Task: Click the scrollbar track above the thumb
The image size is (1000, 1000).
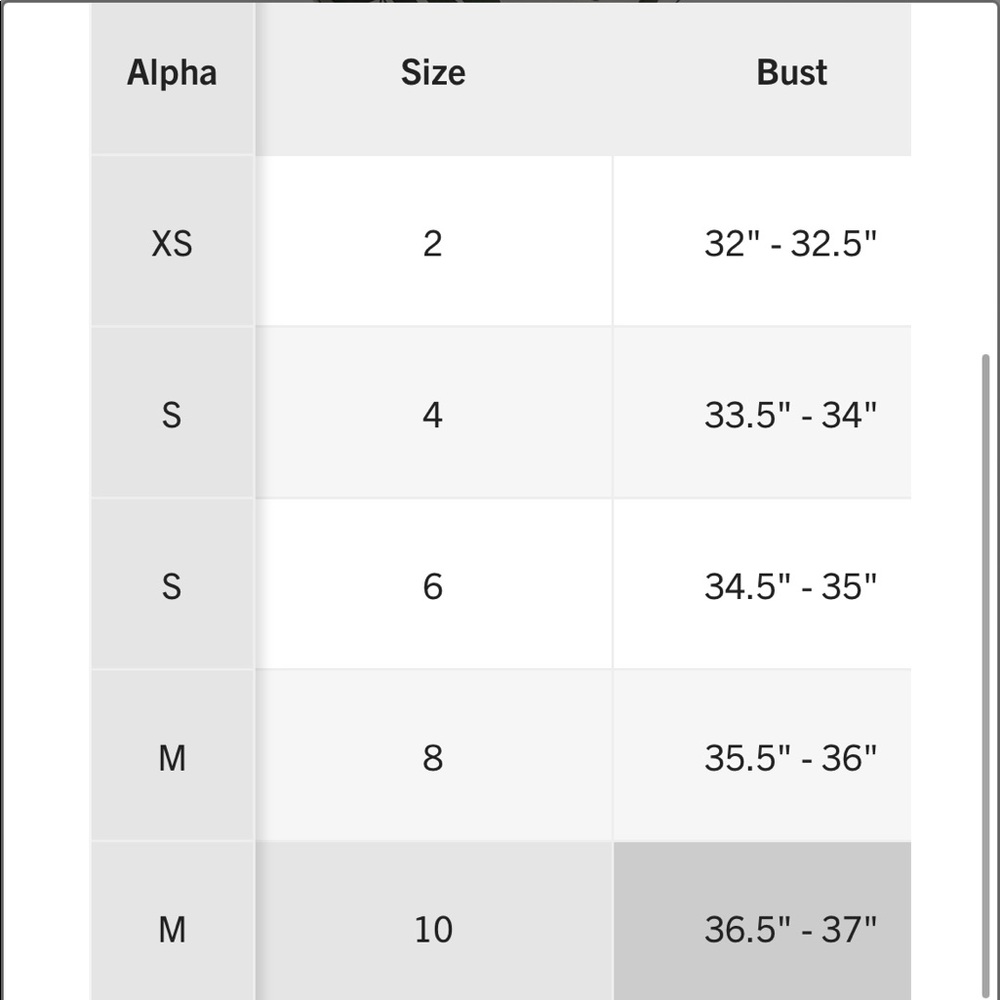Action: 985,179
